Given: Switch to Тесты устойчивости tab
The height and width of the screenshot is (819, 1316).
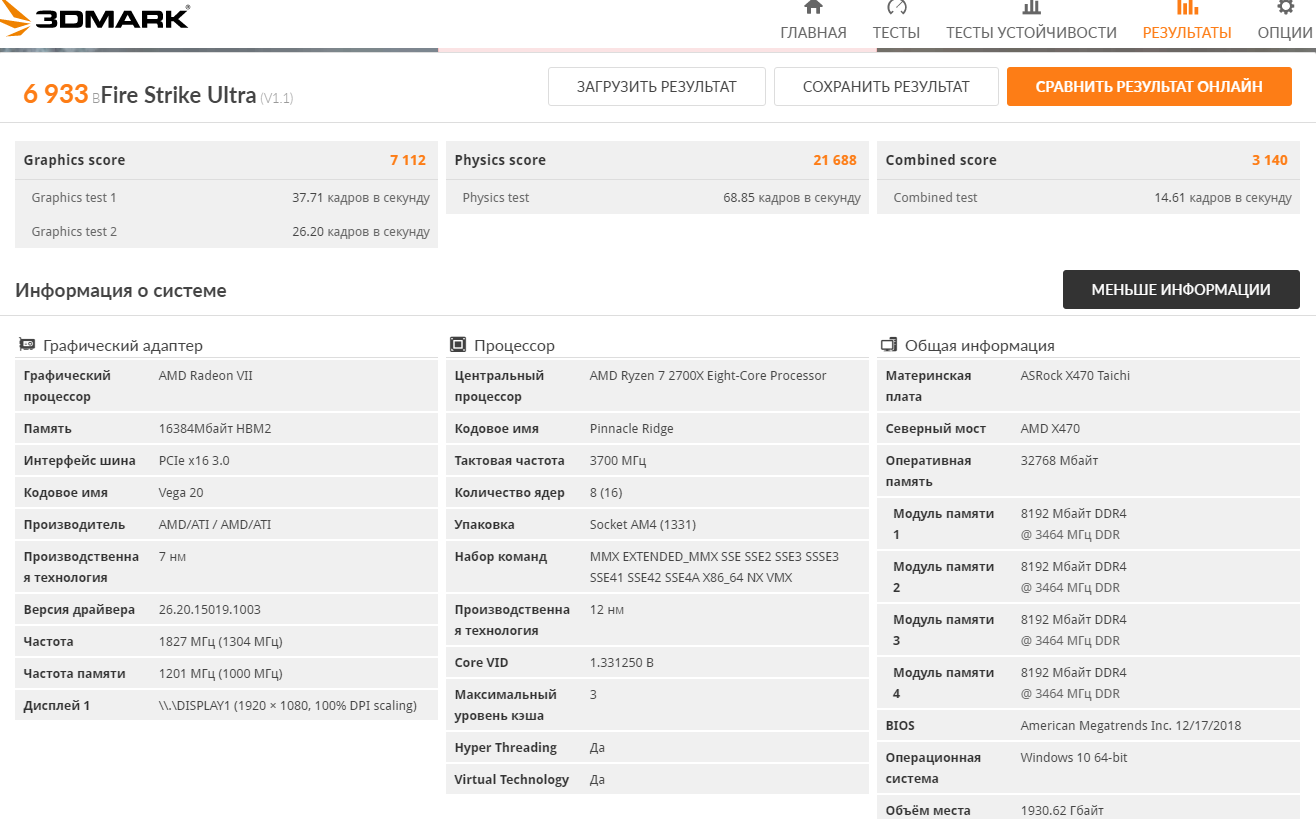Looking at the screenshot, I should [x=1031, y=21].
